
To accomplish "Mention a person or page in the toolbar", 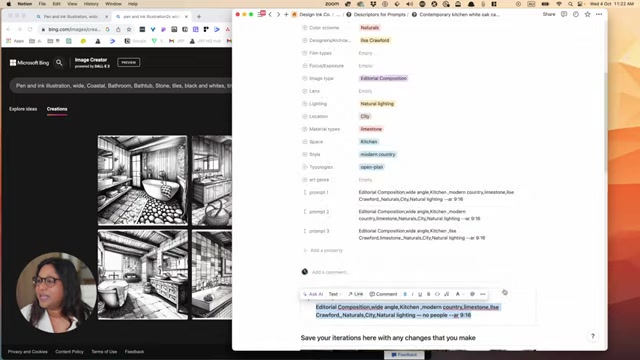I will coord(472,294).
